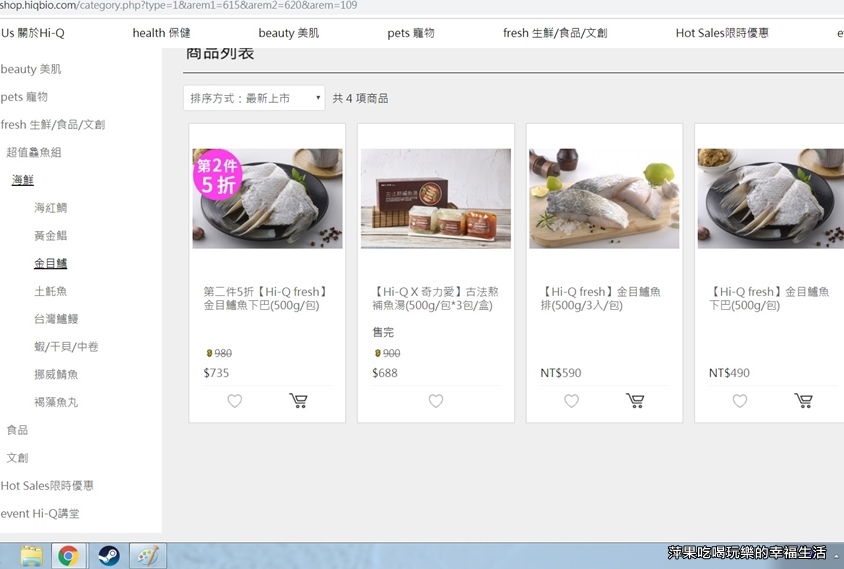Image resolution: width=844 pixels, height=569 pixels.
Task: Click heart icon for 金目鱸魚排 NT$590
Action: [x=572, y=401]
